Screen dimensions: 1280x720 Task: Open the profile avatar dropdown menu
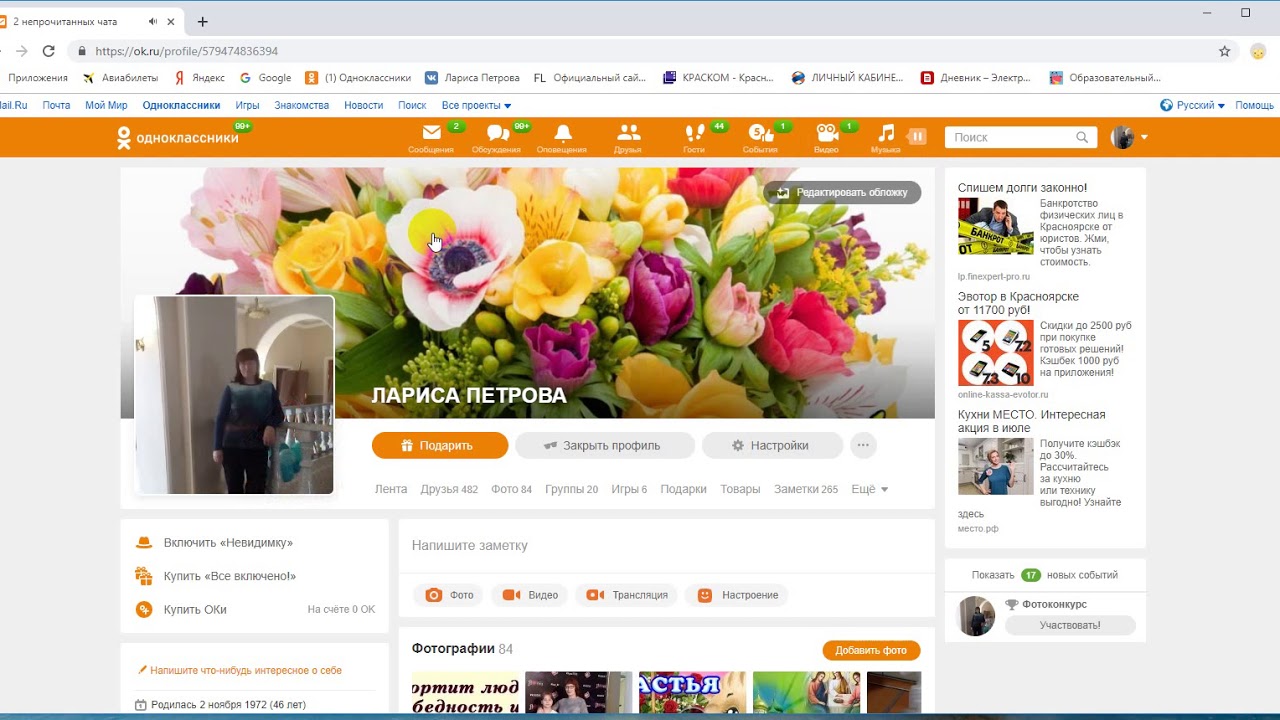pyautogui.click(x=1129, y=137)
